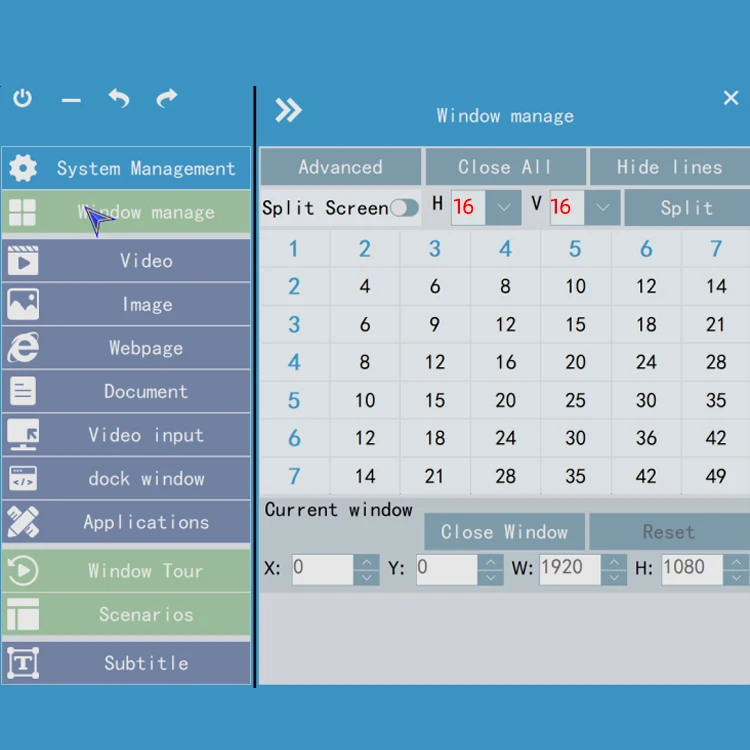Decrease the X value stepper

tap(366, 578)
